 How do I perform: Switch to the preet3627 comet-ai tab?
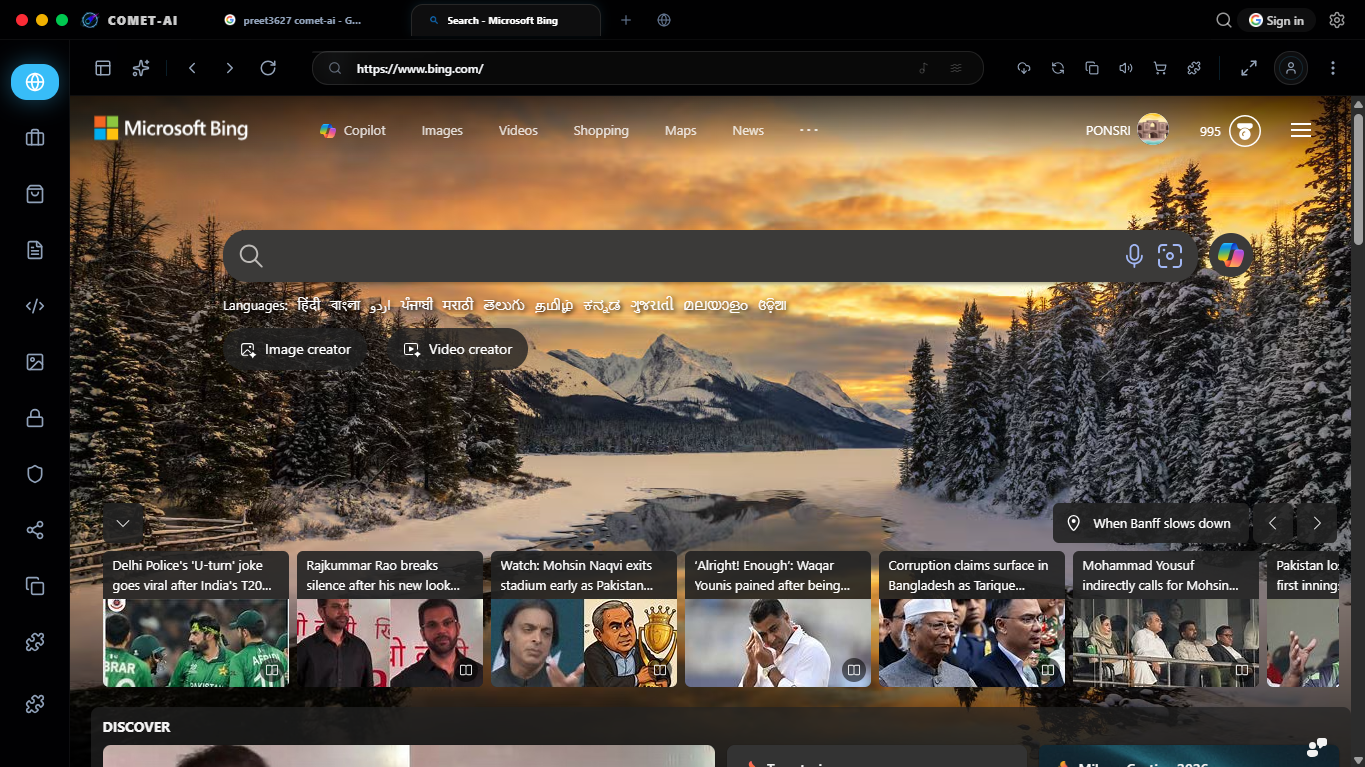click(304, 20)
